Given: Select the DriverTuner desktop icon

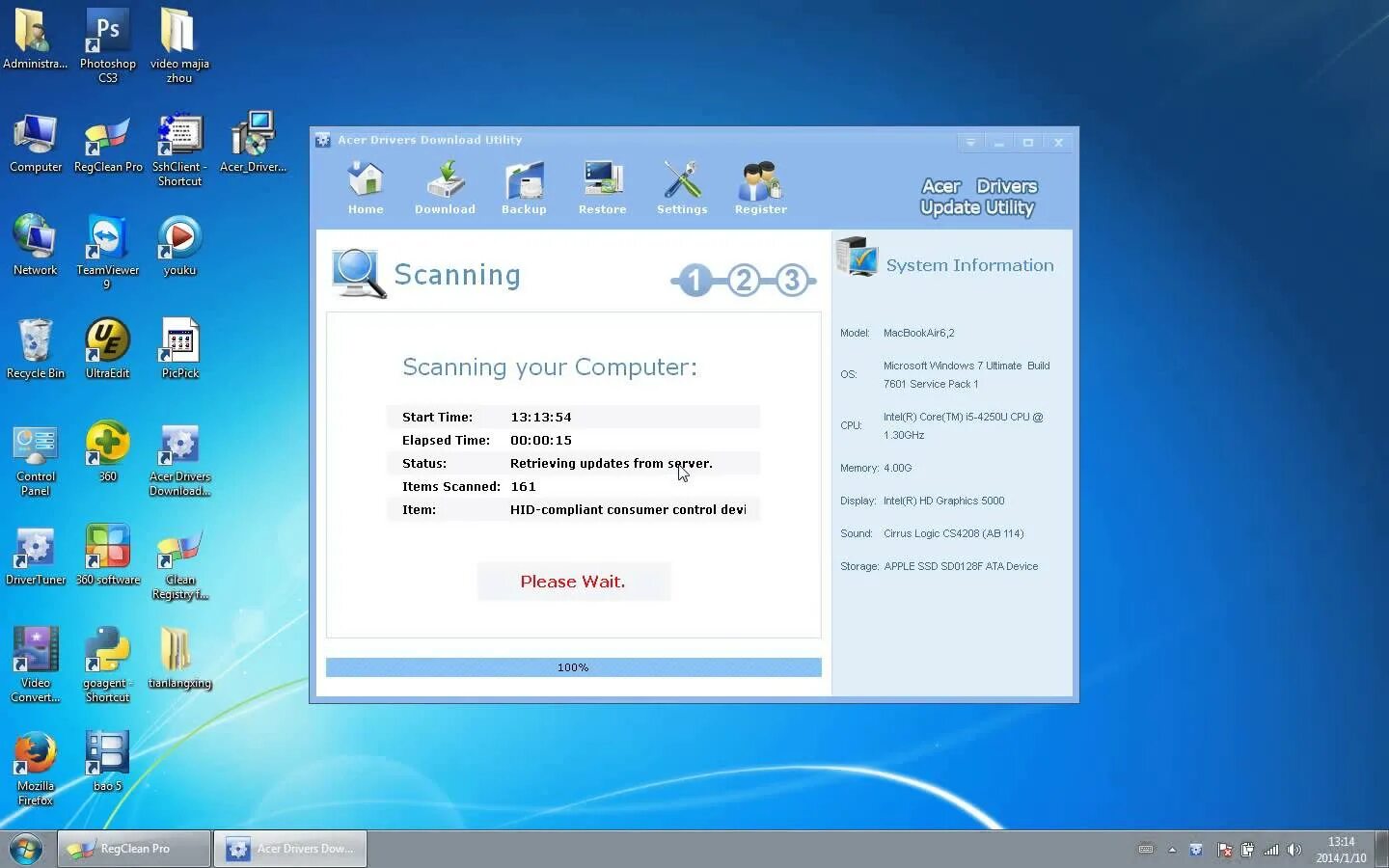Looking at the screenshot, I should [x=36, y=556].
